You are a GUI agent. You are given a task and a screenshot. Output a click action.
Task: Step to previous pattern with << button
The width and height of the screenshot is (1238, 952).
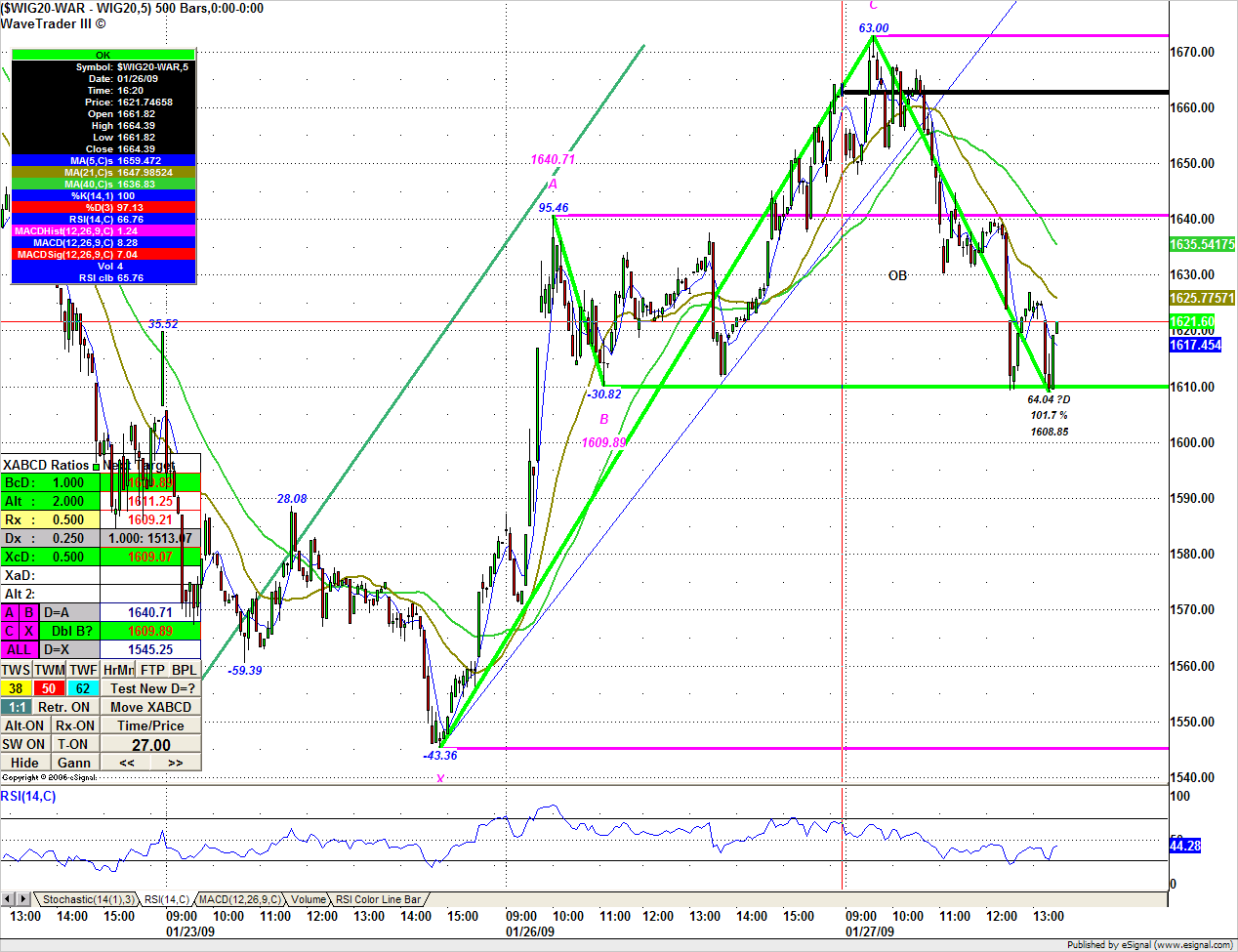coord(127,763)
